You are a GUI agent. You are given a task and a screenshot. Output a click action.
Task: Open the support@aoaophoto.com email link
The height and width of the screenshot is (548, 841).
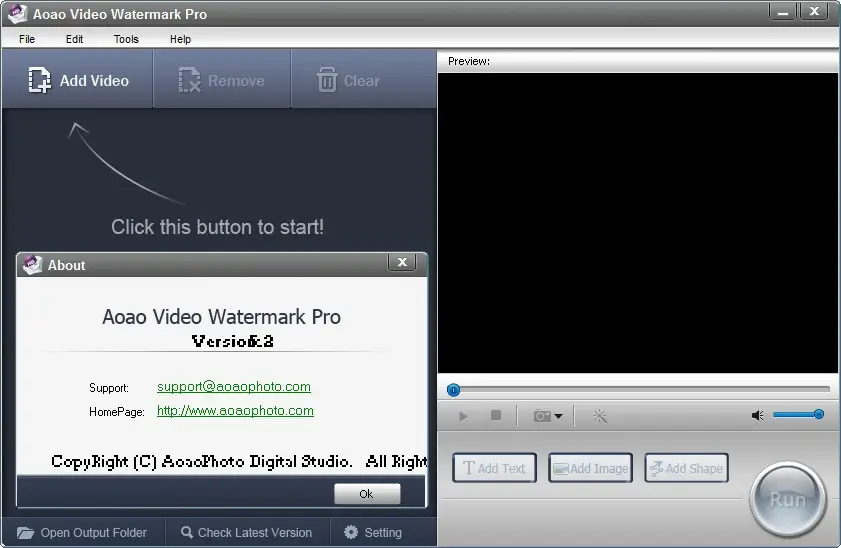pos(234,387)
